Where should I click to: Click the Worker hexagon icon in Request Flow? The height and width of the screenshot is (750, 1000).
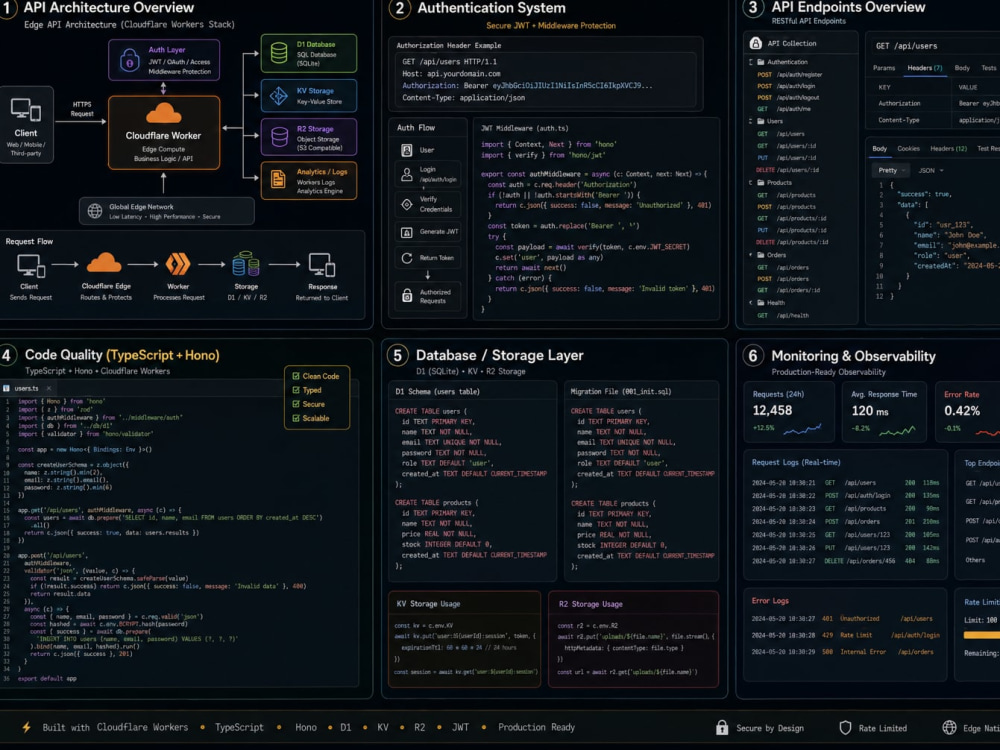[x=178, y=264]
